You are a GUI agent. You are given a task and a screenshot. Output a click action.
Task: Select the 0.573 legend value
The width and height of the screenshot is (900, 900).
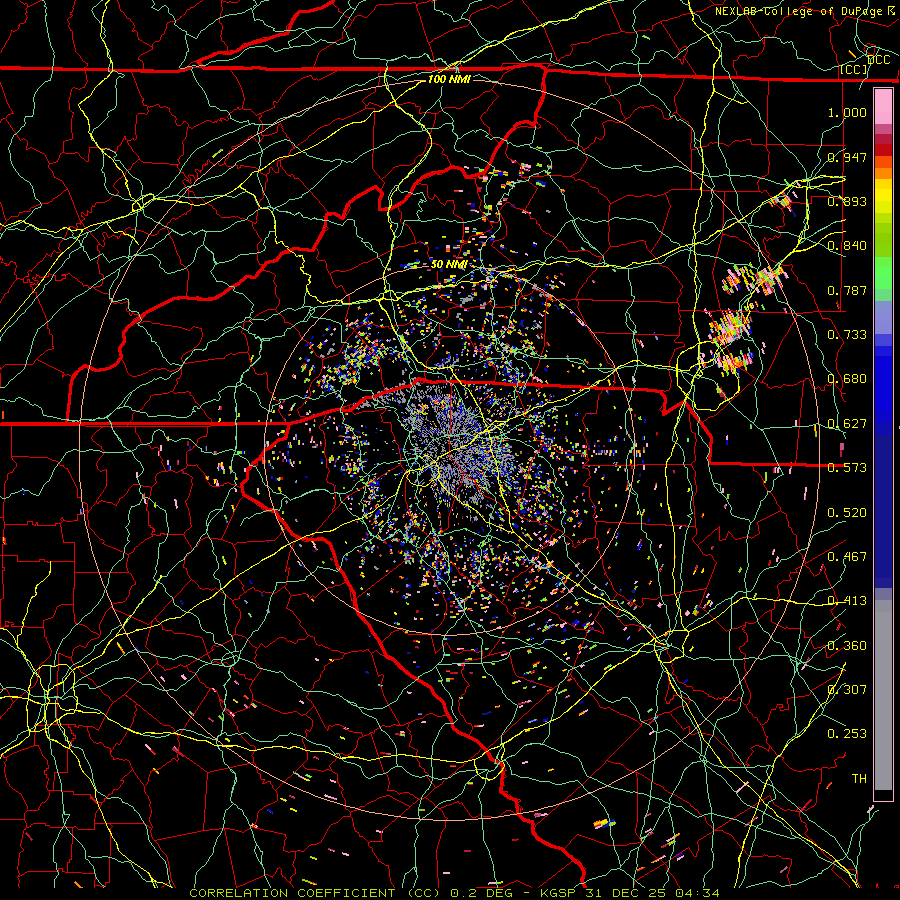click(847, 468)
